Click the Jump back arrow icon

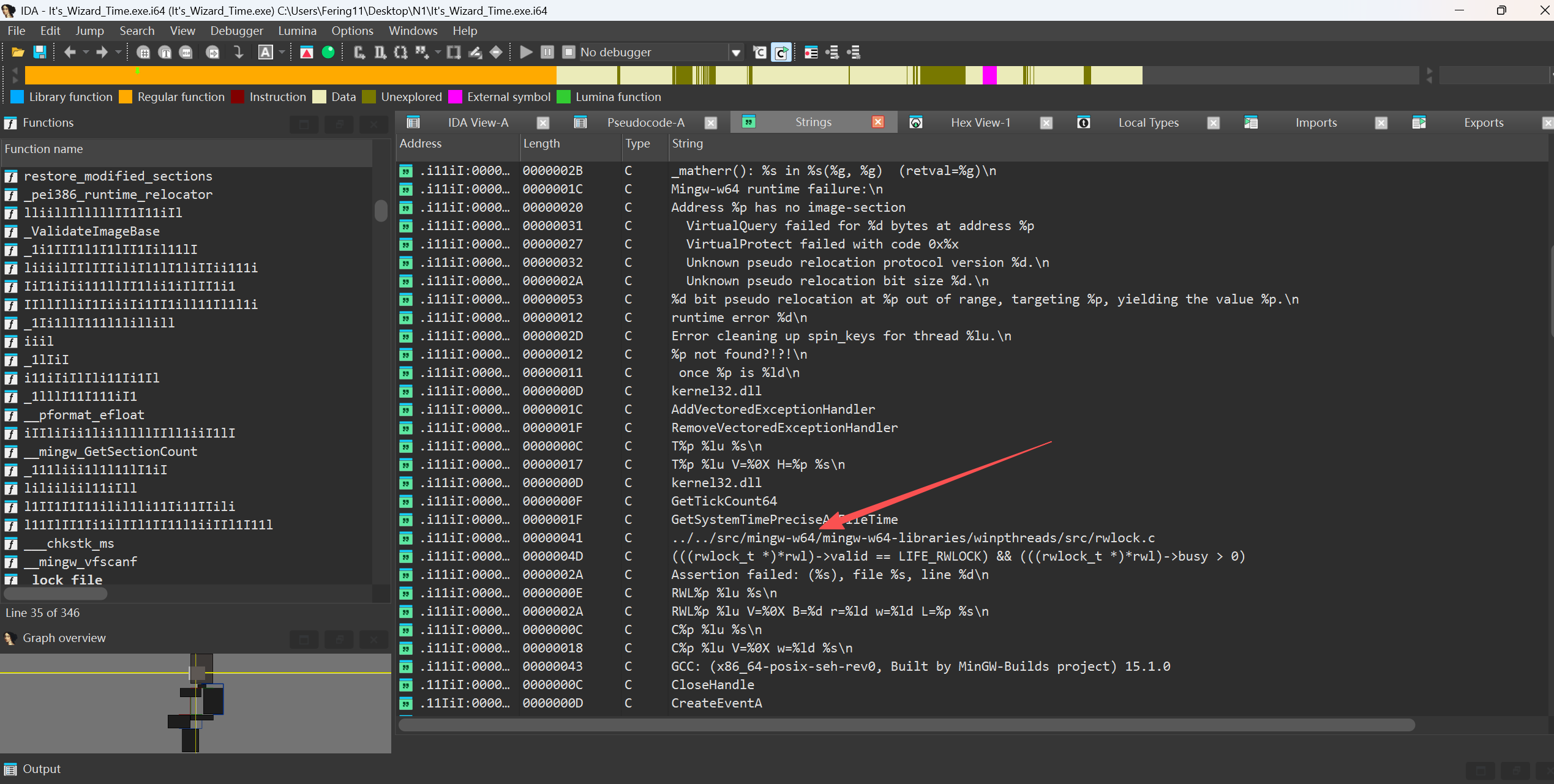pos(70,52)
